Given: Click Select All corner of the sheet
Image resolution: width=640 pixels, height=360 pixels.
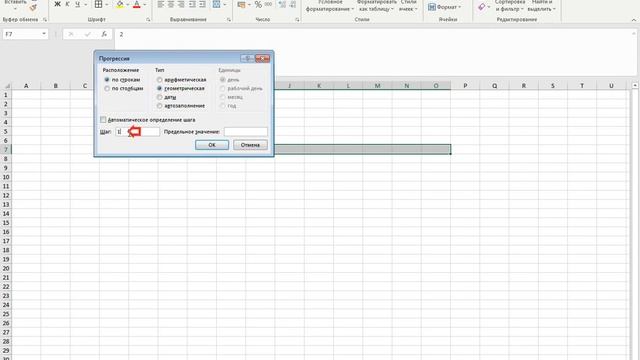Looking at the screenshot, I should [6, 86].
